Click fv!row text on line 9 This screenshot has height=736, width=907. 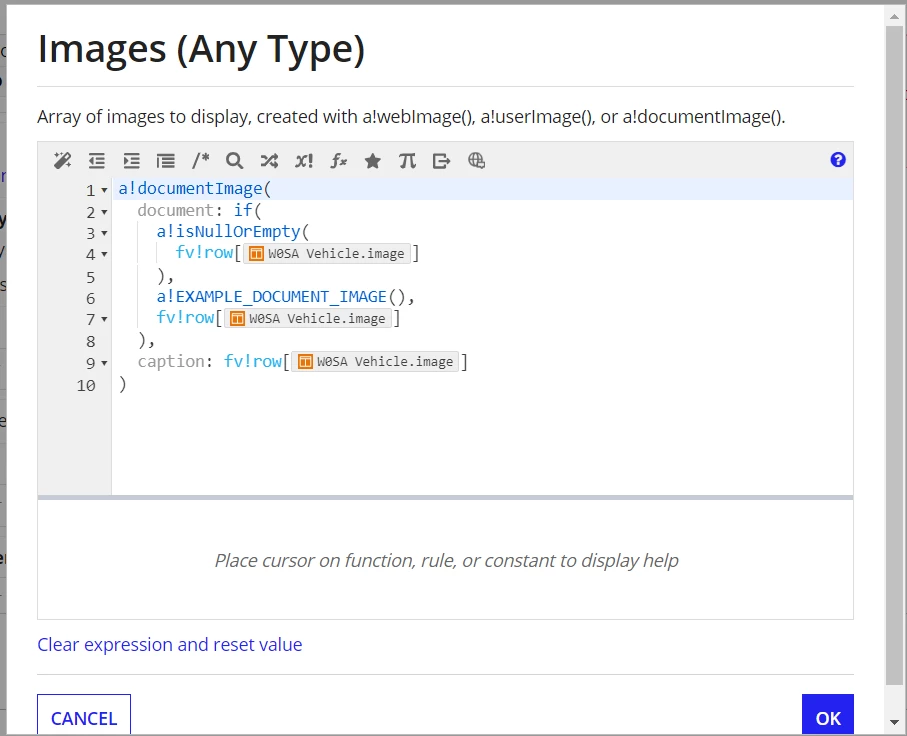coord(252,362)
